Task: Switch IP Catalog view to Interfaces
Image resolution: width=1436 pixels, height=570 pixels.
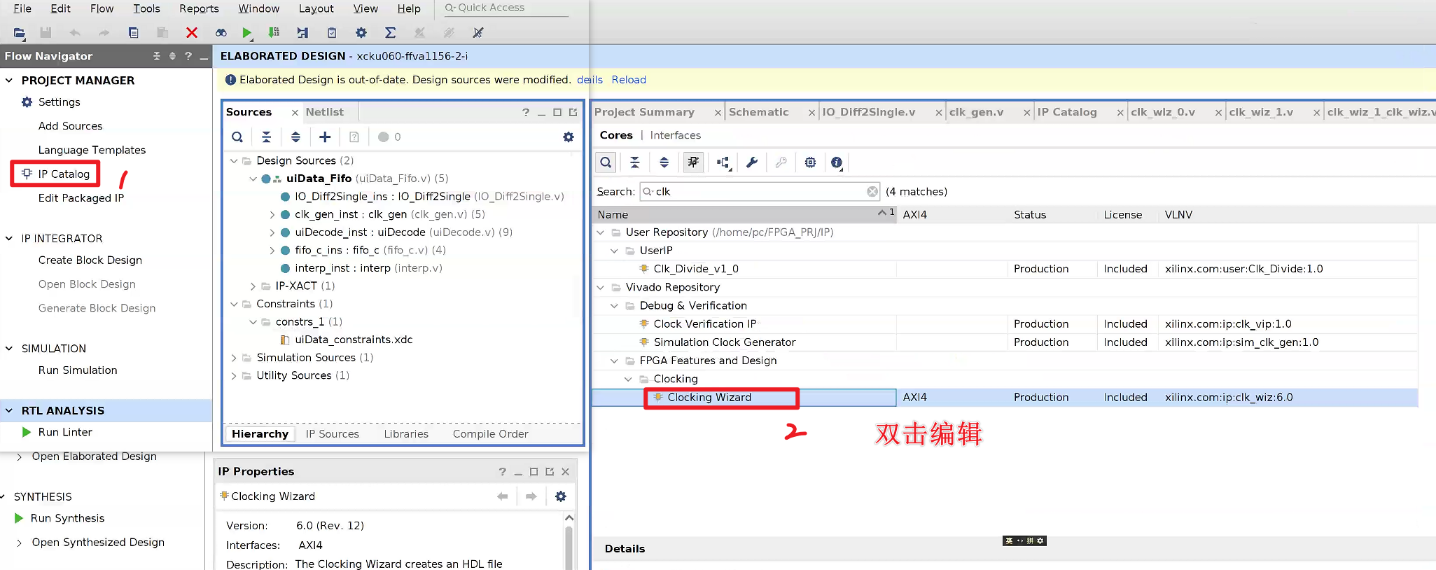Action: pyautogui.click(x=675, y=135)
